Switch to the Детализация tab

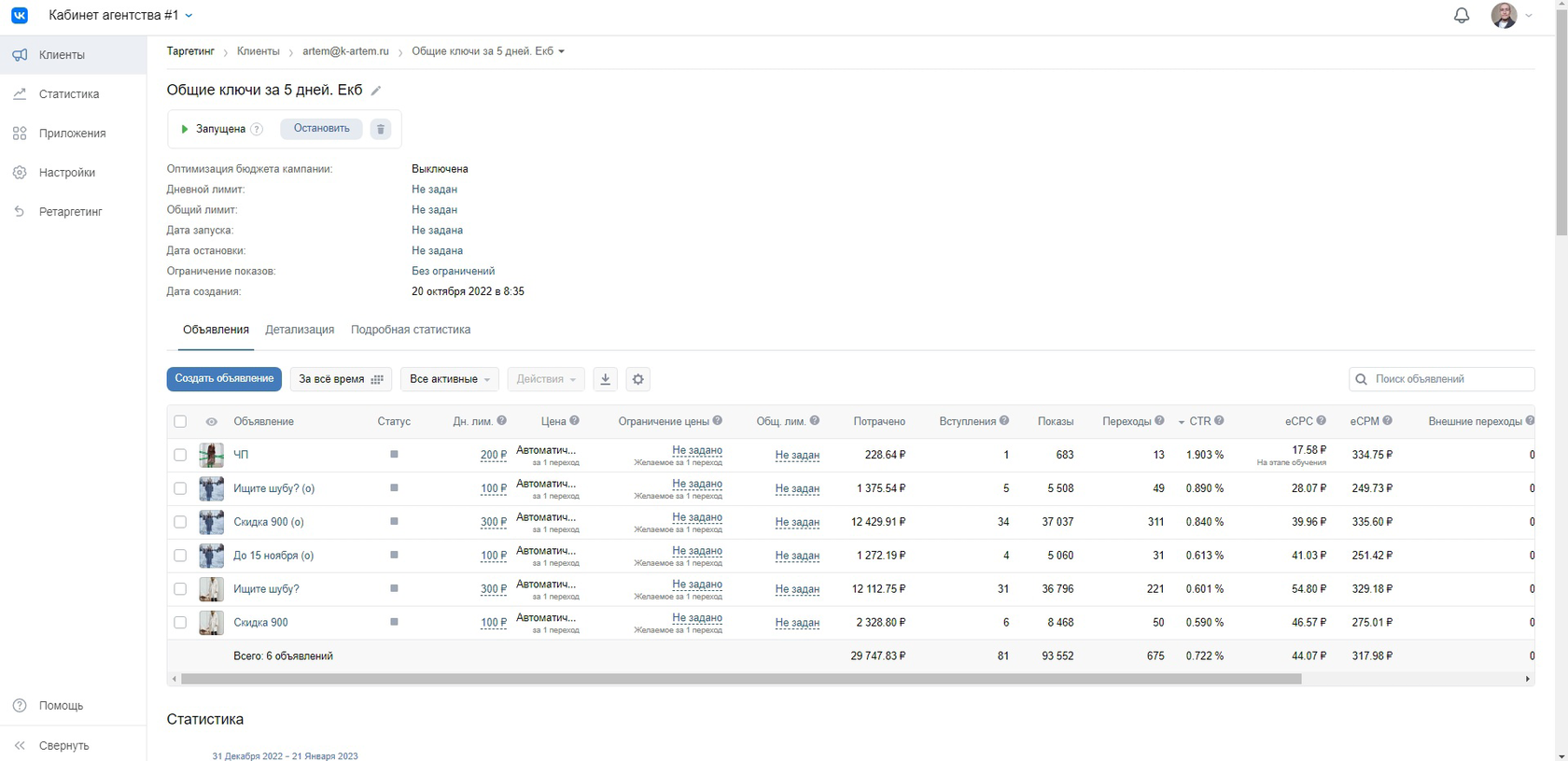click(x=300, y=330)
